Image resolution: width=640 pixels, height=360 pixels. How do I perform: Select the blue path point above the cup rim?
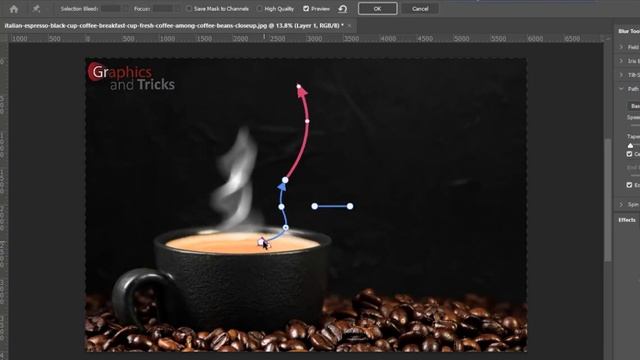point(286,228)
